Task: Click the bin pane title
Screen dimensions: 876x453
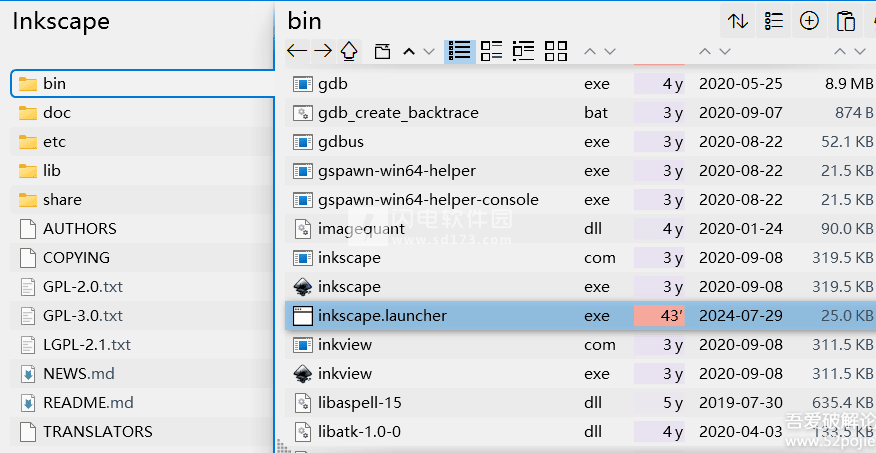Action: [x=304, y=21]
